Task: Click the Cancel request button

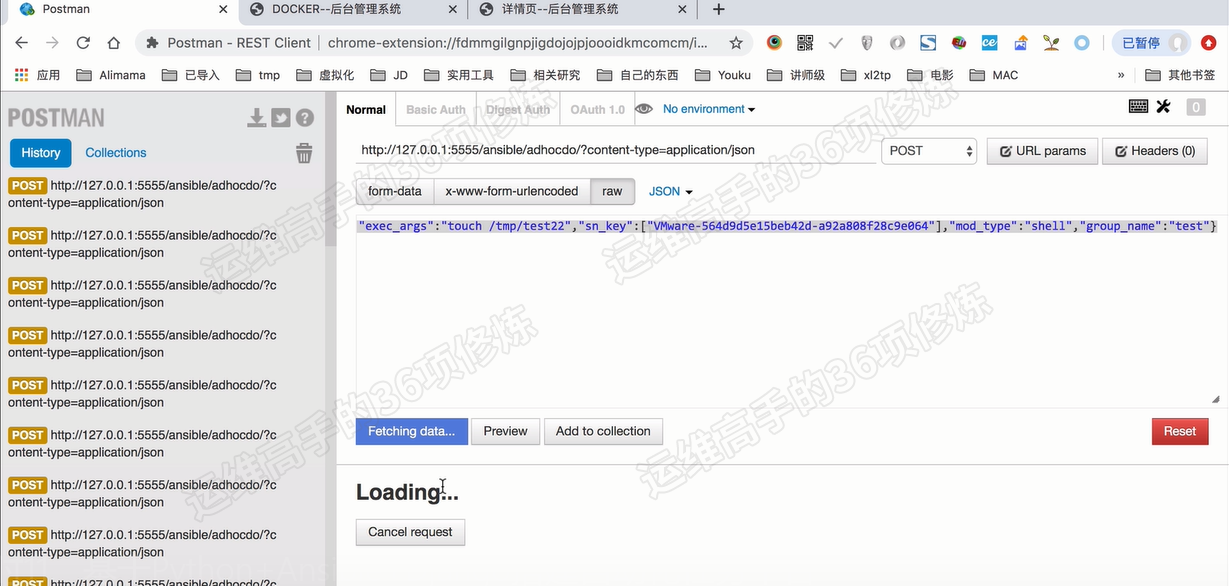Action: click(410, 531)
